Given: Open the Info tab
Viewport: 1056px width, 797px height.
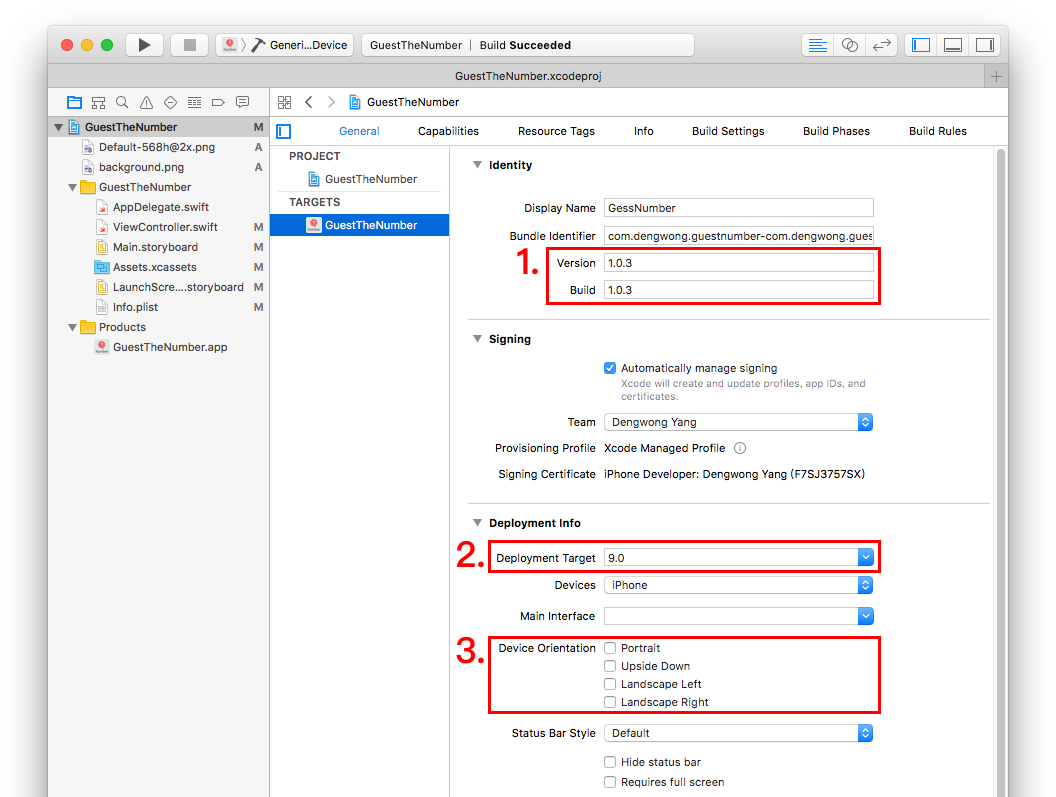Looking at the screenshot, I should pyautogui.click(x=643, y=131).
